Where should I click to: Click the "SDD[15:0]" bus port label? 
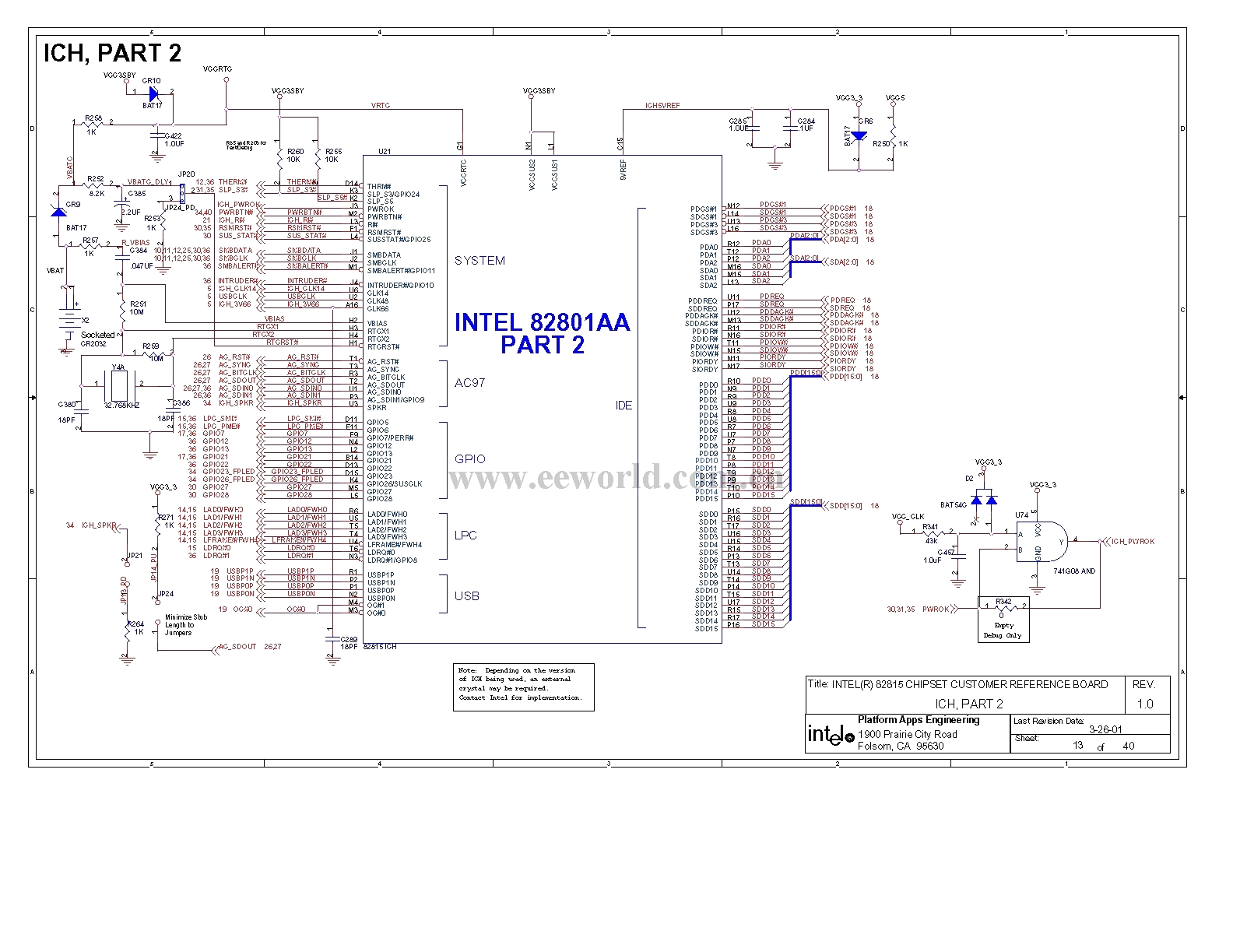(x=844, y=506)
